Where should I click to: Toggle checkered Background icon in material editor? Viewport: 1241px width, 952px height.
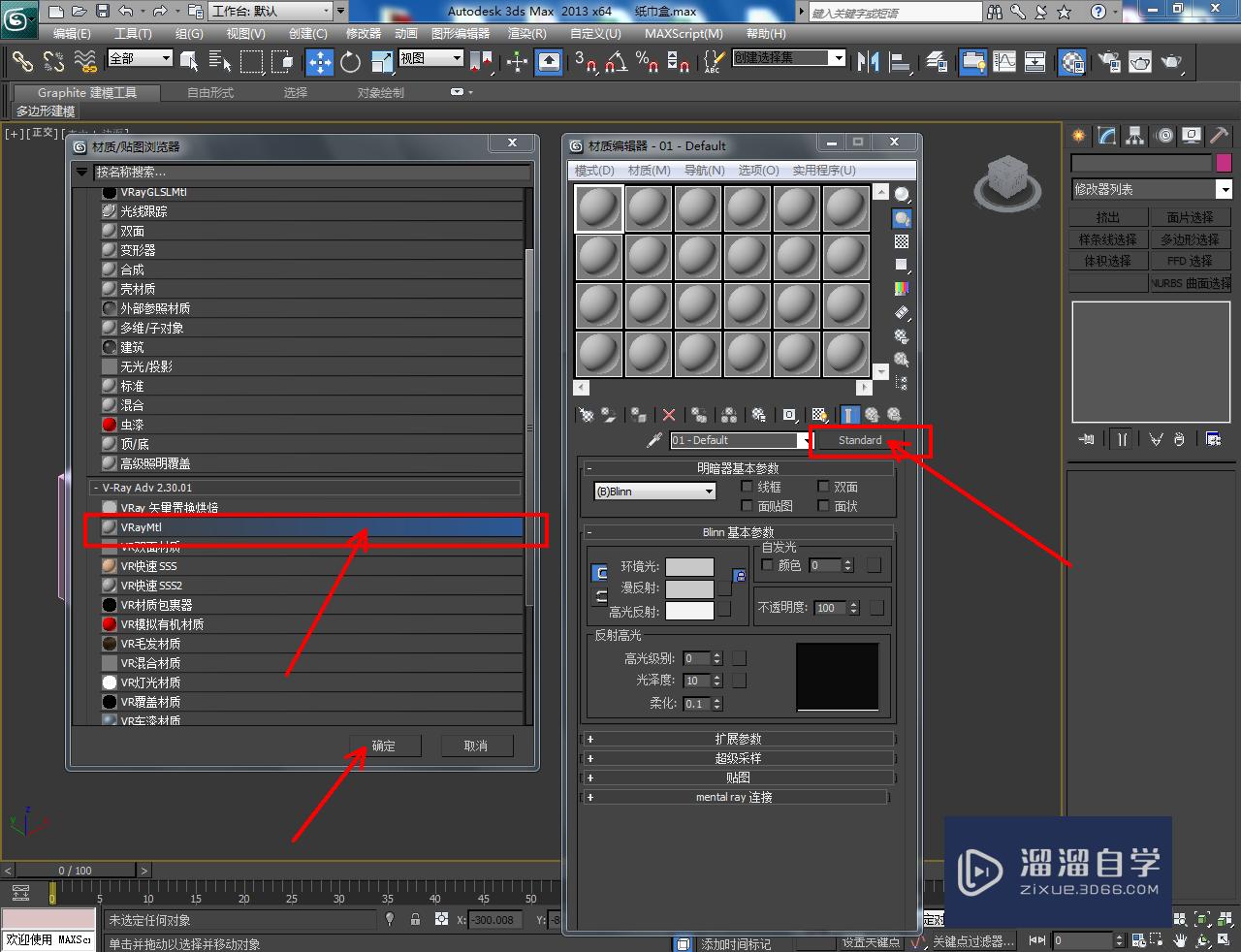[x=902, y=241]
